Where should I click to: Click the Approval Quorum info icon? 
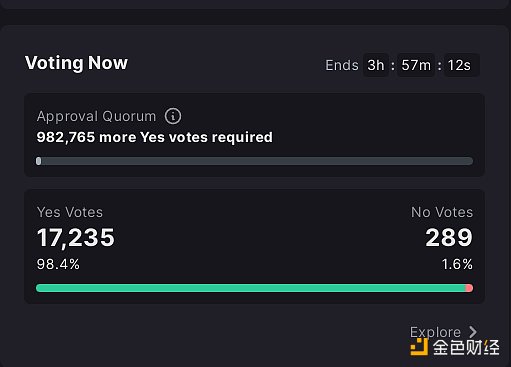click(x=173, y=116)
